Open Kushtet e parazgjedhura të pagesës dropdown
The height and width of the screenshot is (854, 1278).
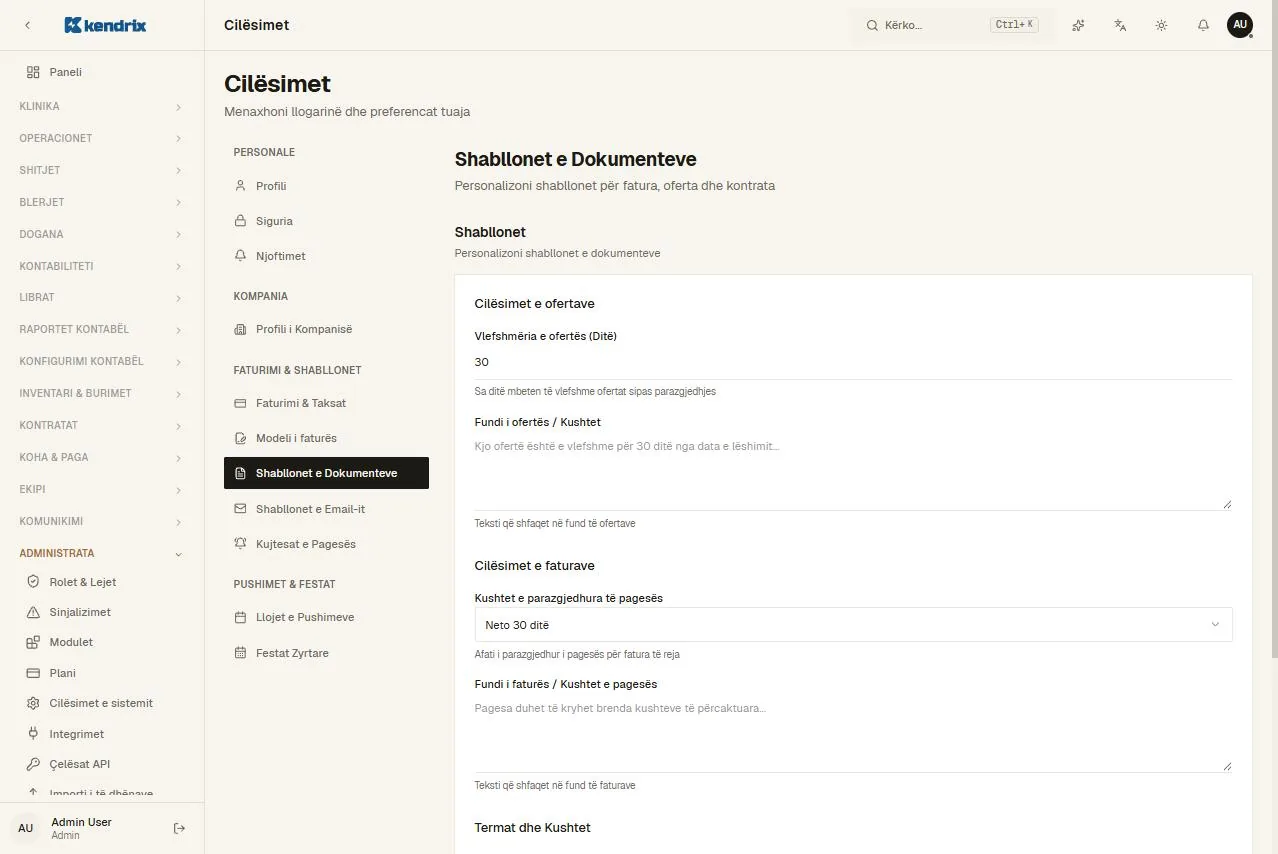(853, 625)
